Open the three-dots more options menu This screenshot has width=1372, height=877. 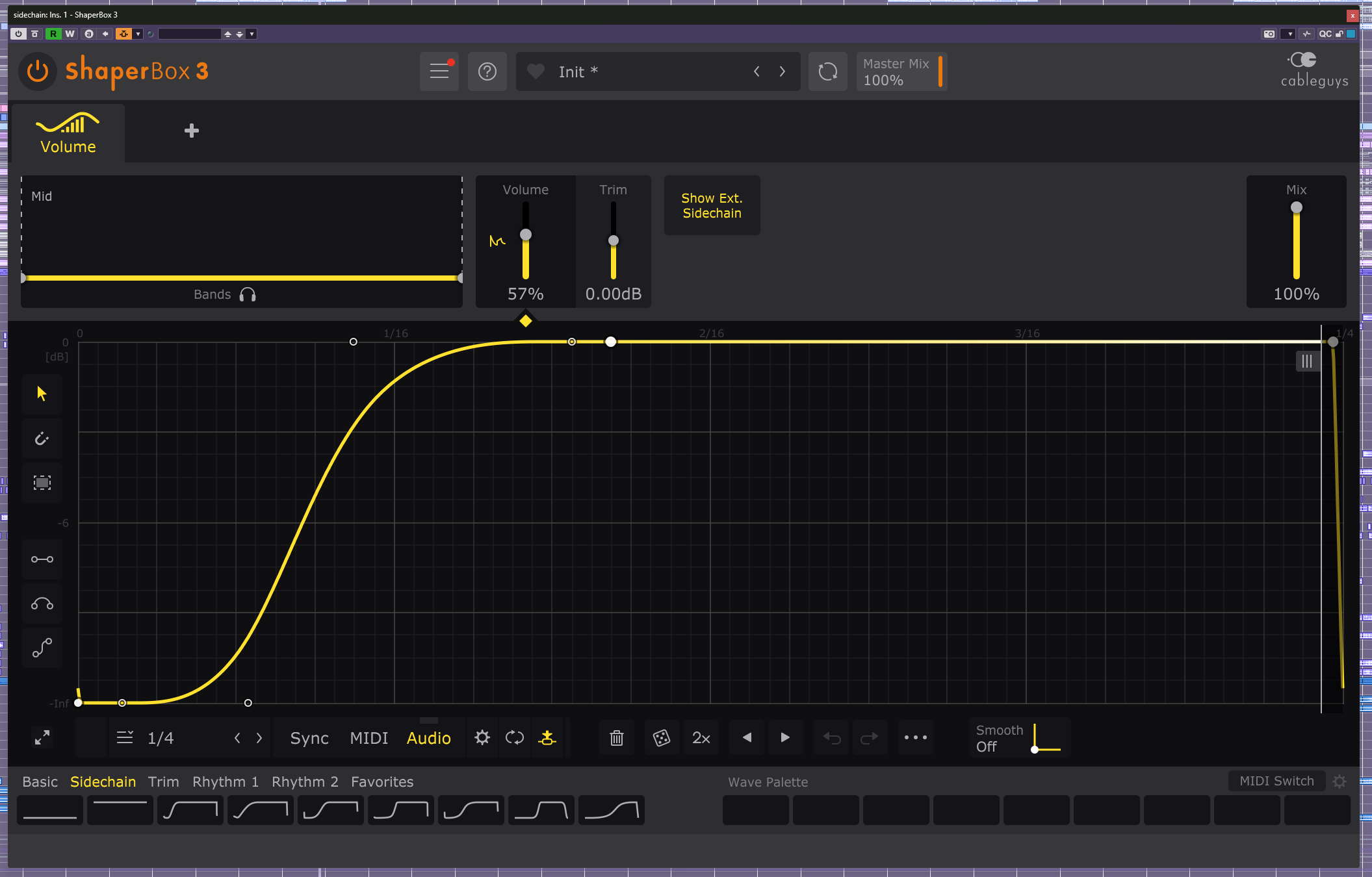[916, 737]
